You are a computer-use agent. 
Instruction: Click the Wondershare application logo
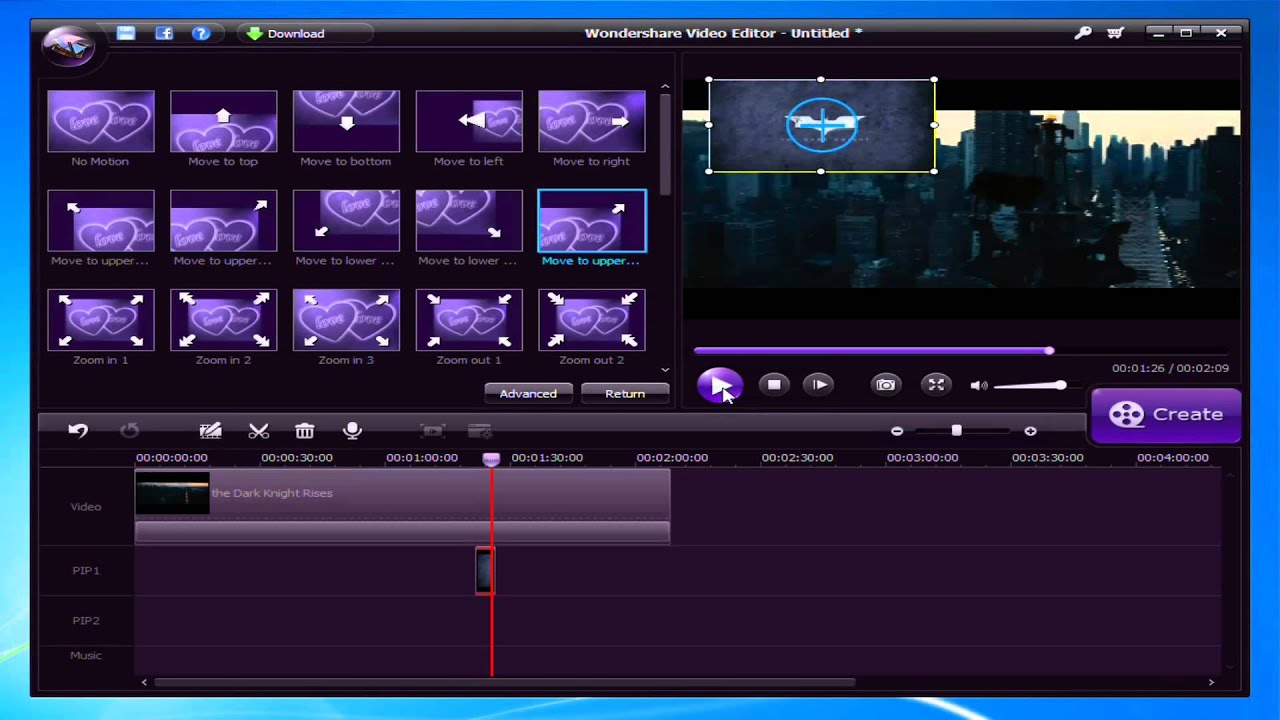tap(69, 45)
